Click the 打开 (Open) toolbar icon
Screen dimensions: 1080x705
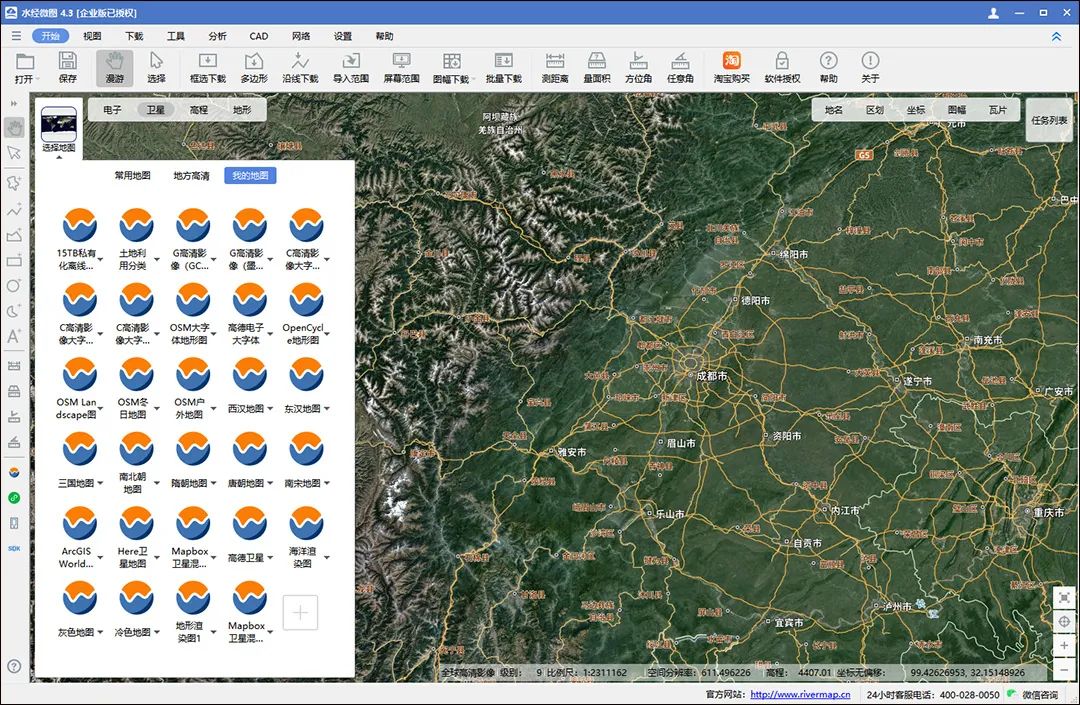coord(25,67)
